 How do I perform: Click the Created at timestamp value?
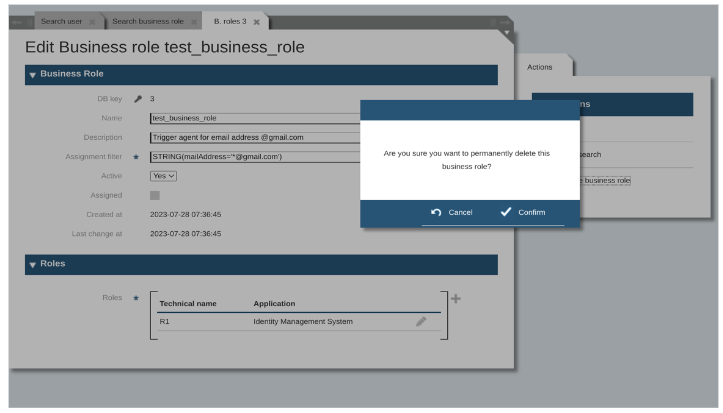185,215
